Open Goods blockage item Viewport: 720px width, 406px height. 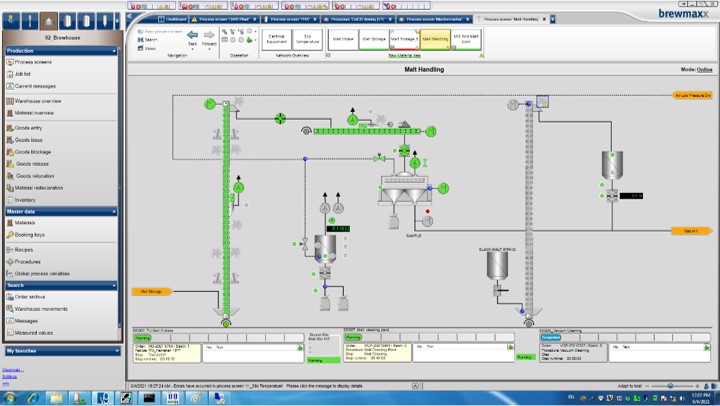coord(37,151)
